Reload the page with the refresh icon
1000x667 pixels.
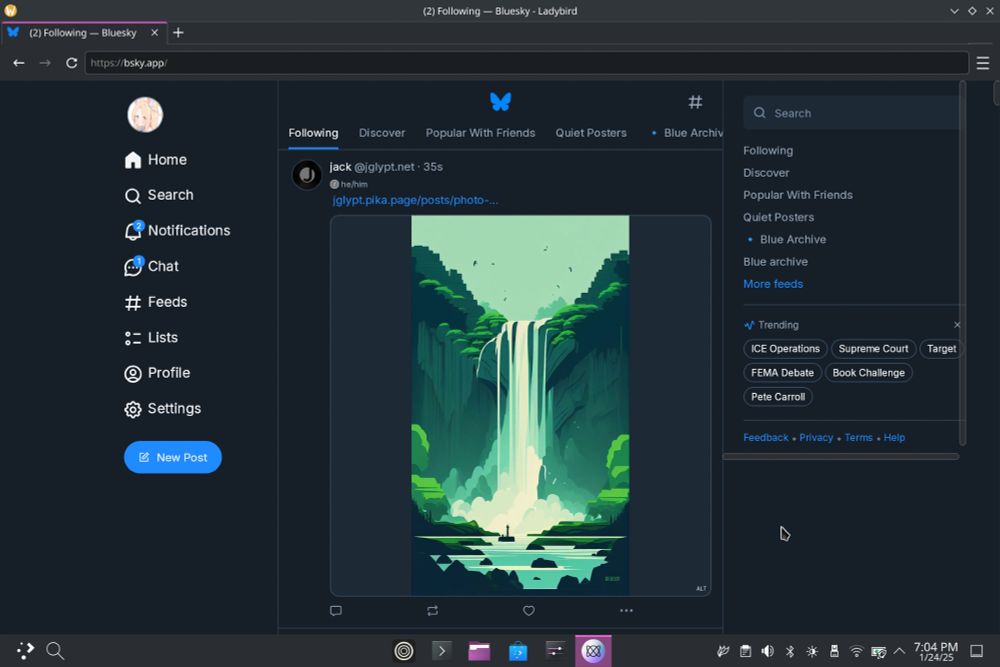tap(71, 63)
